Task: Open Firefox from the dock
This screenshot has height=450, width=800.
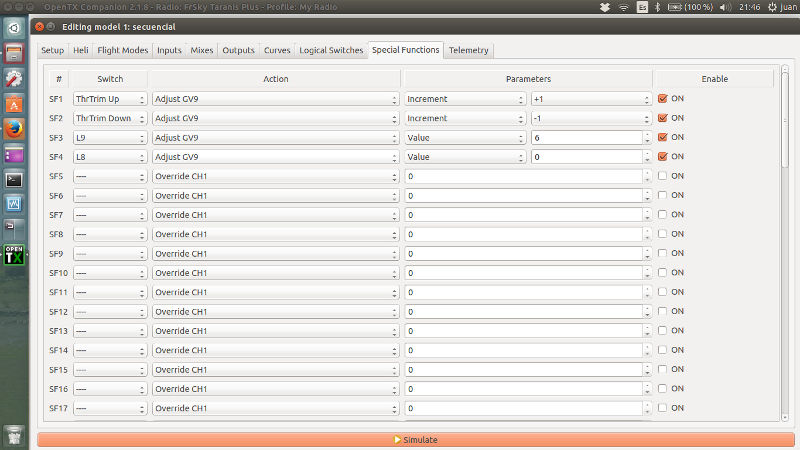Action: point(14,129)
